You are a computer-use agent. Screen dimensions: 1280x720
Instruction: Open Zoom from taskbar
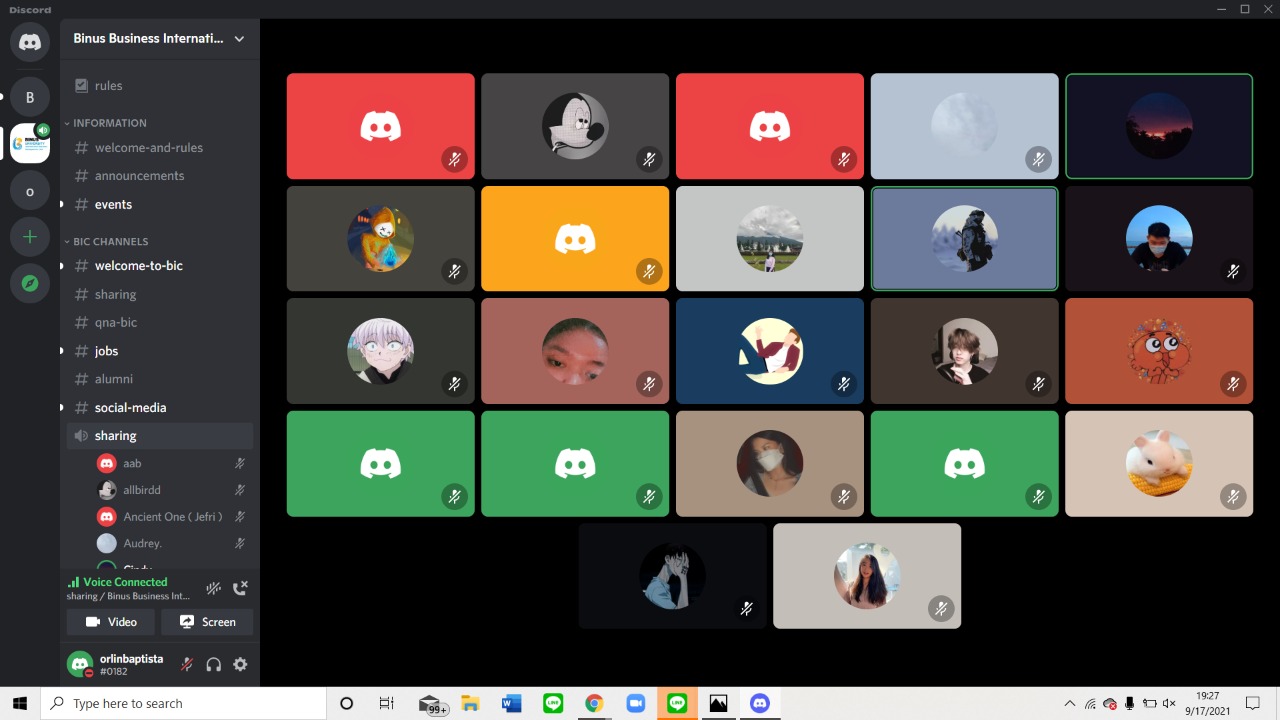pyautogui.click(x=635, y=704)
